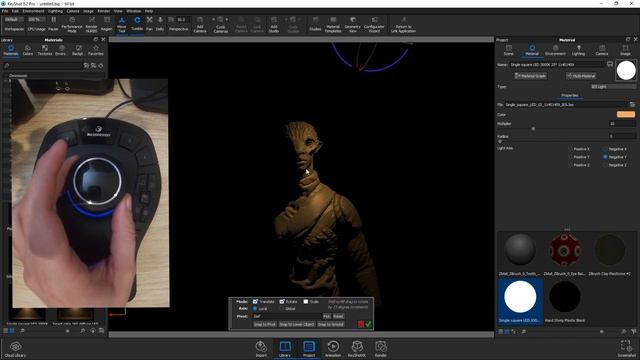Open the Window menu
Image resolution: width=640 pixels, height=360 pixels.
coord(133,11)
